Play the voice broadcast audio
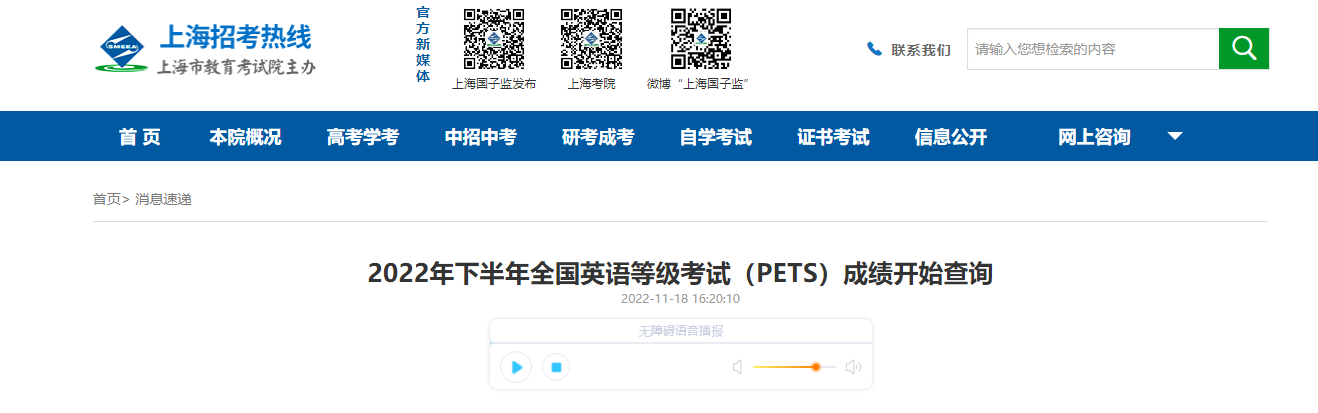The image size is (1318, 413). click(x=516, y=367)
